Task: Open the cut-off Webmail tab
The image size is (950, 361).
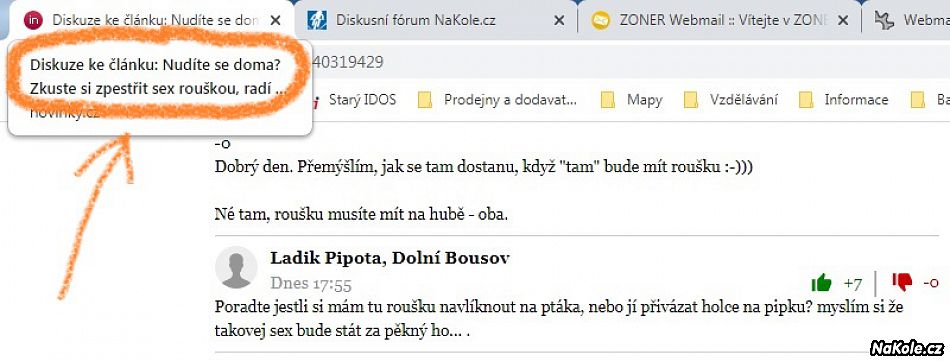Action: 907,21
